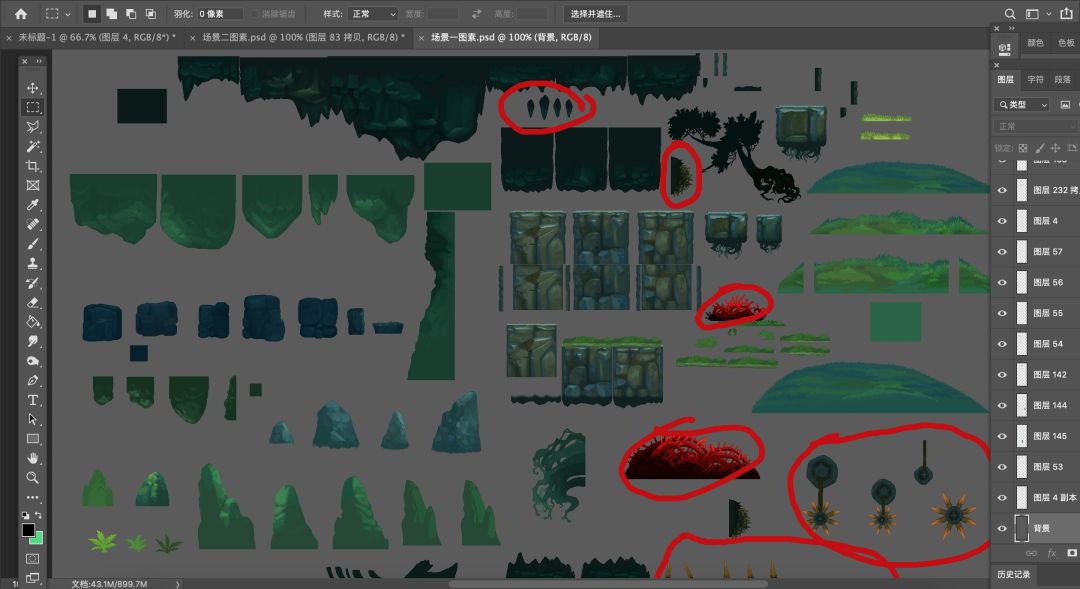This screenshot has height=589, width=1080.
Task: Open the 色板 panel tab
Action: (x=1066, y=43)
